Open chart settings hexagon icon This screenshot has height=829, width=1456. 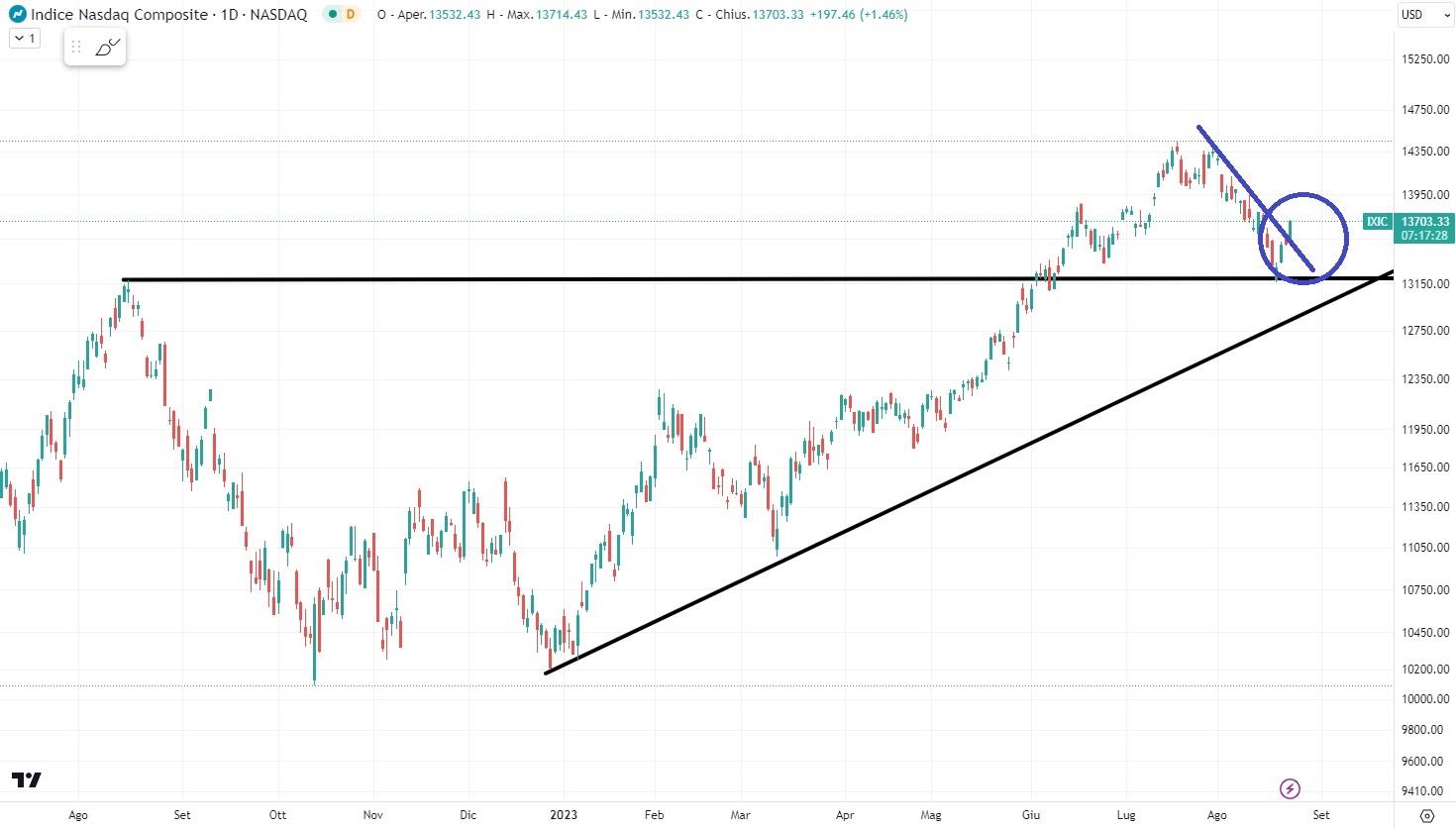(x=1426, y=815)
